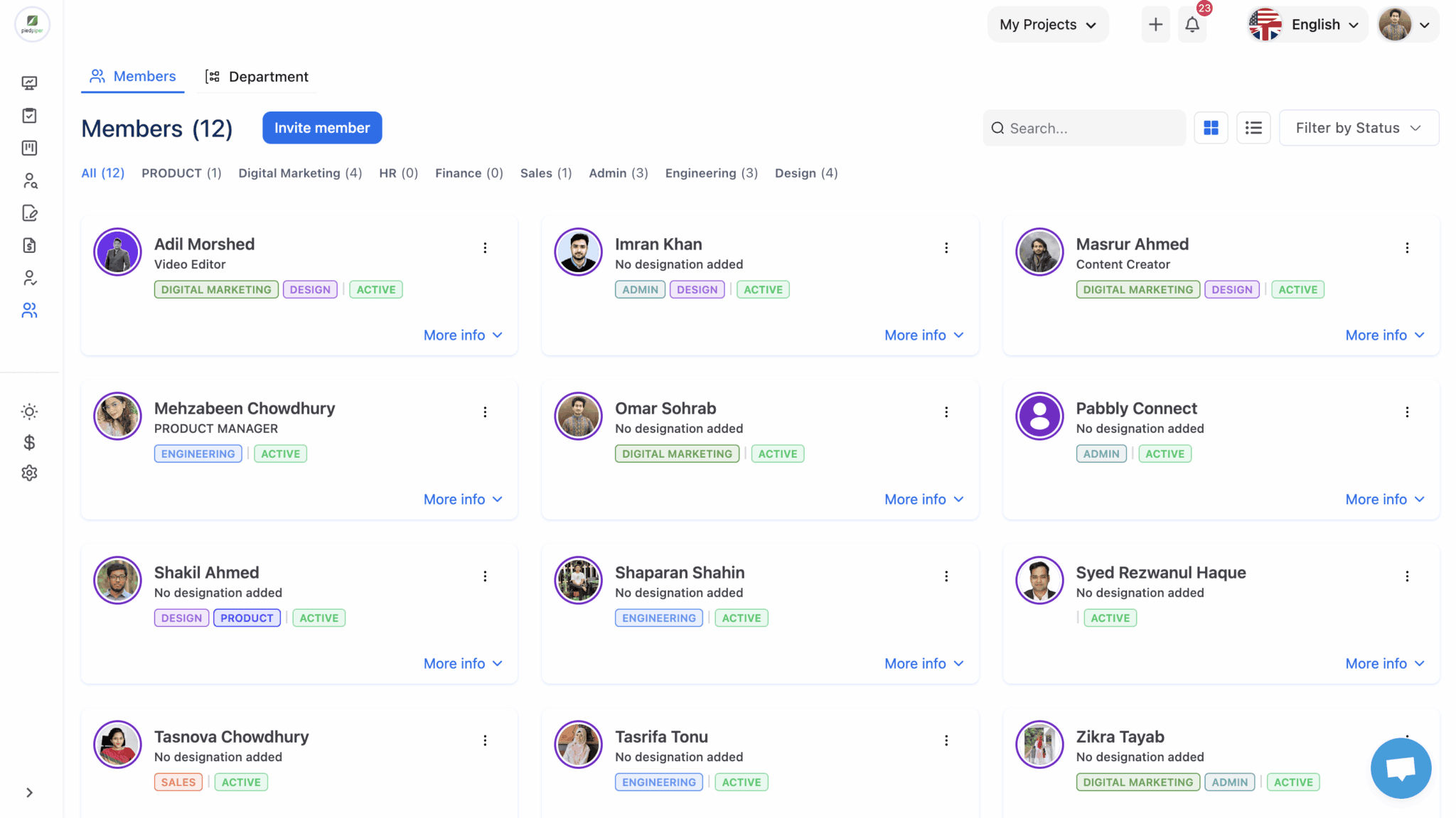Open the My Projects dropdown

[x=1046, y=23]
